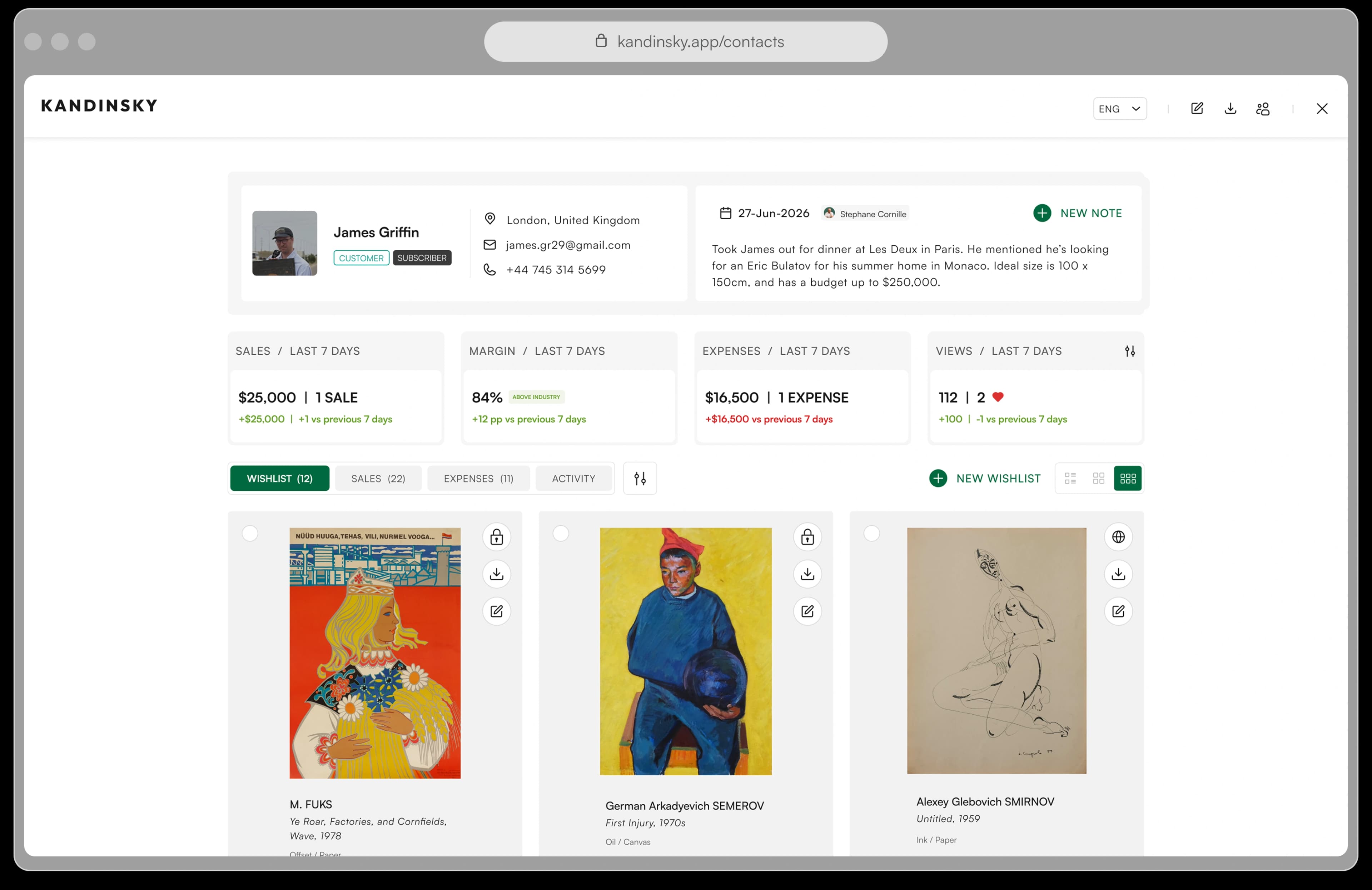Click the kandinsky.app/contacts URL field
1372x890 pixels.
[685, 41]
